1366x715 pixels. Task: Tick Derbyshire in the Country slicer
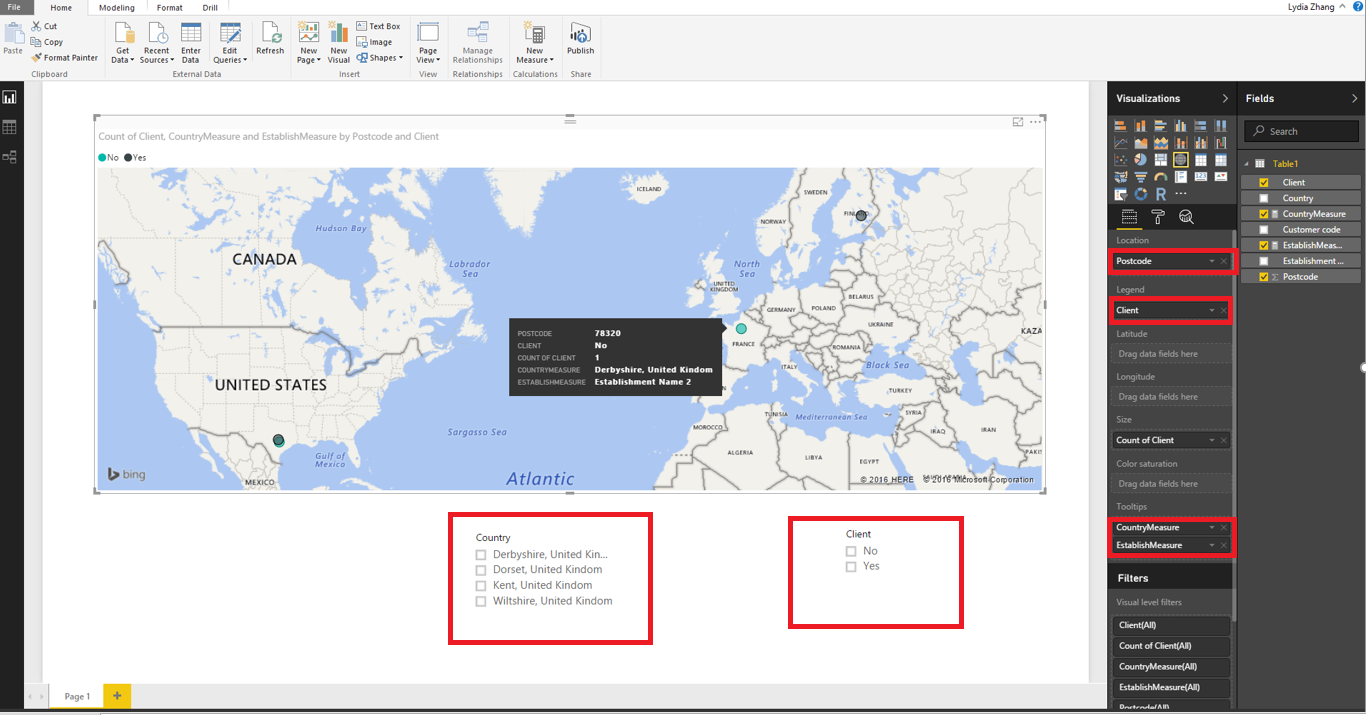pyautogui.click(x=481, y=554)
